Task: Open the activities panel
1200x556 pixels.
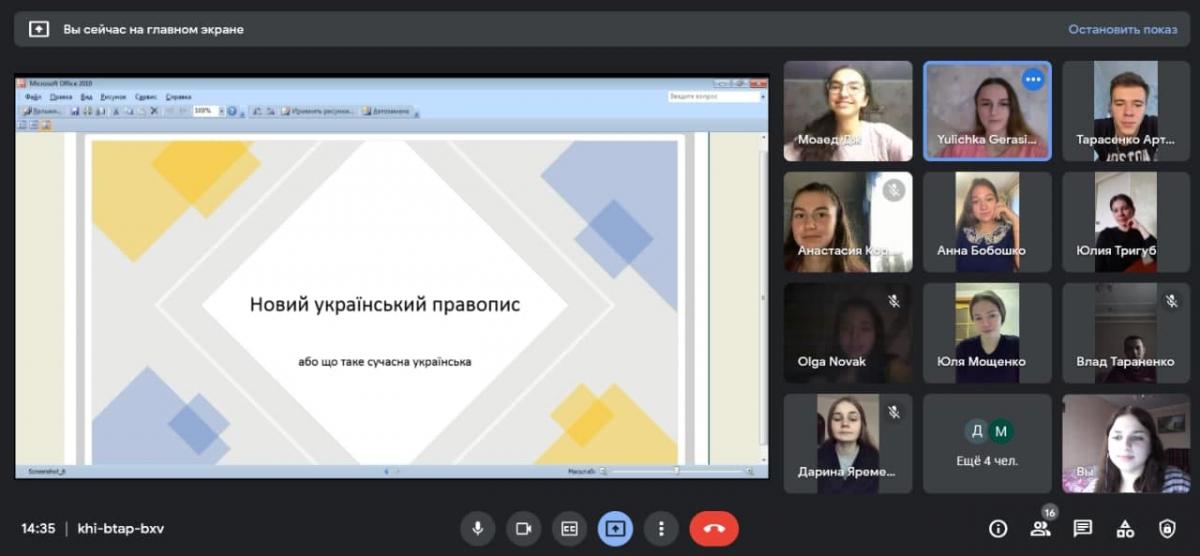Action: [1125, 529]
